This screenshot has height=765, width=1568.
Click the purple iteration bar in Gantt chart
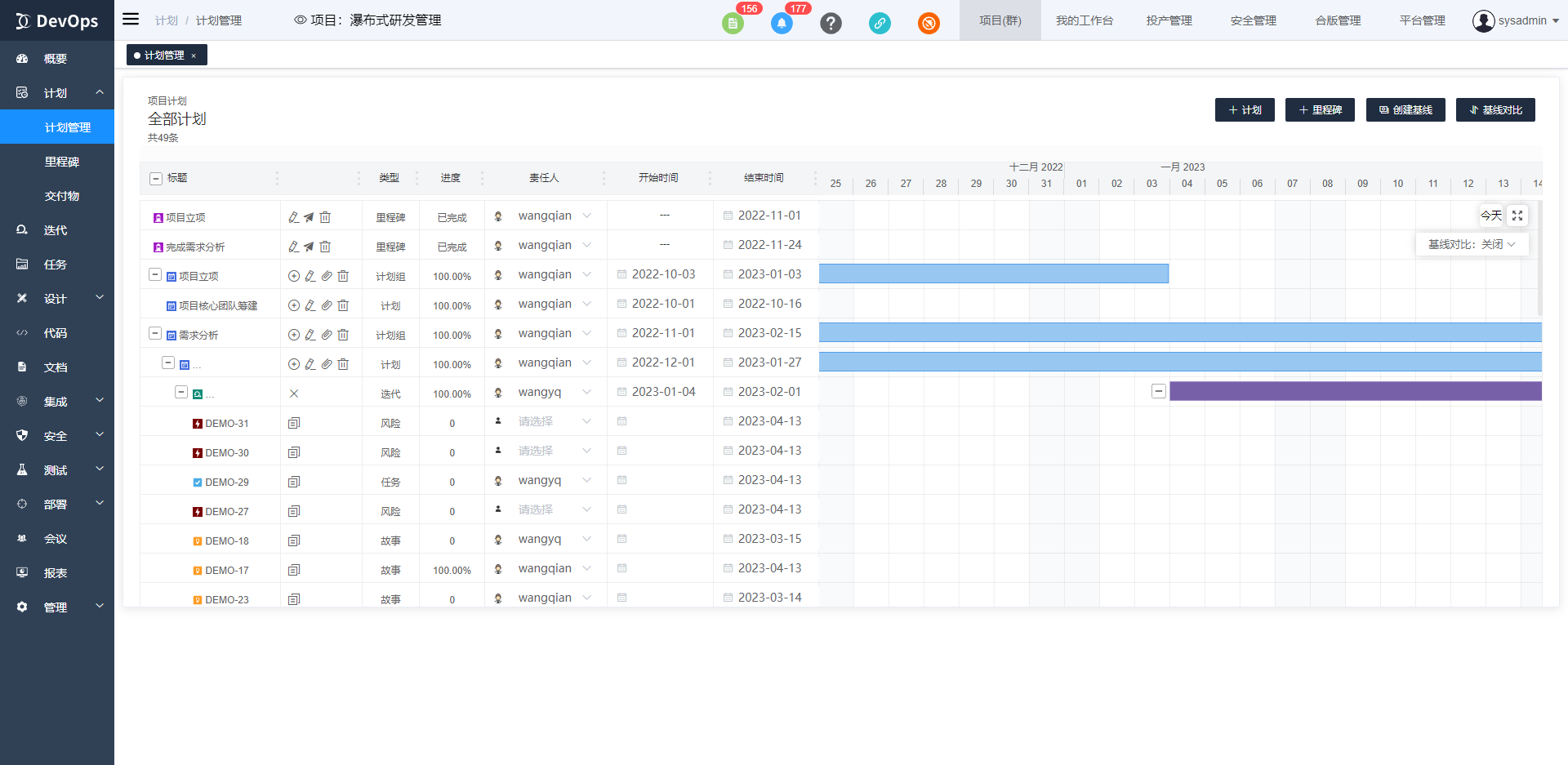pos(1355,391)
